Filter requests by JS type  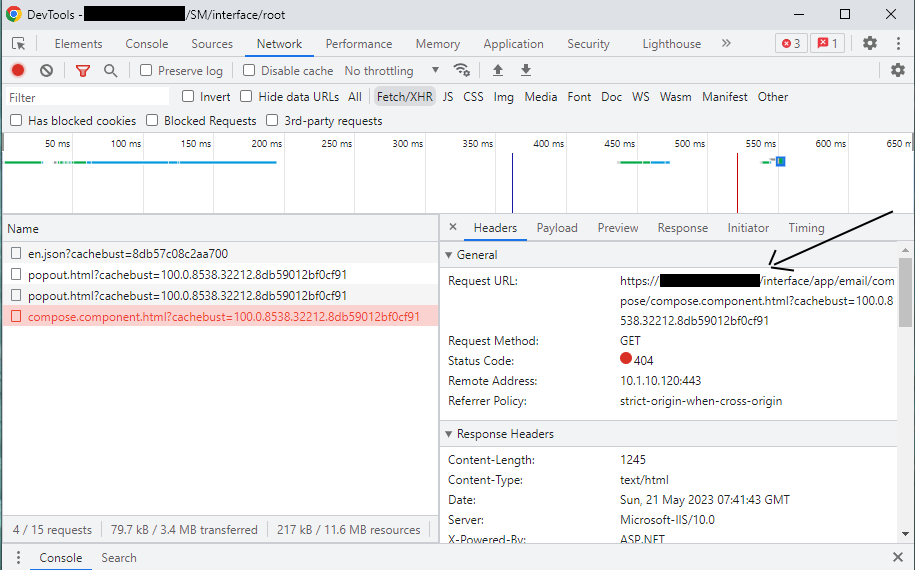pos(448,97)
